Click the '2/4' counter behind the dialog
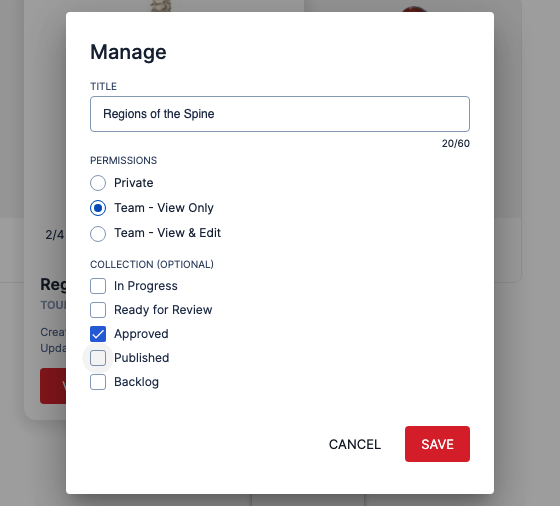This screenshot has height=506, width=560. click(55, 235)
